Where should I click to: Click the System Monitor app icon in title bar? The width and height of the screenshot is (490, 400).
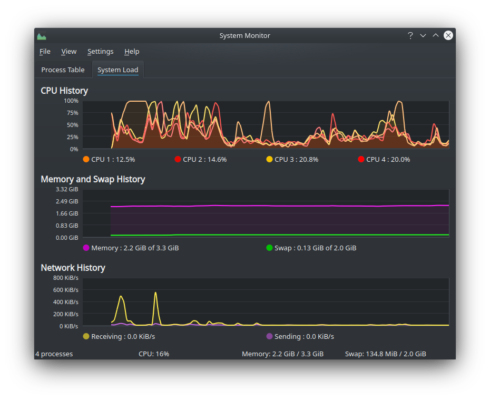42,36
